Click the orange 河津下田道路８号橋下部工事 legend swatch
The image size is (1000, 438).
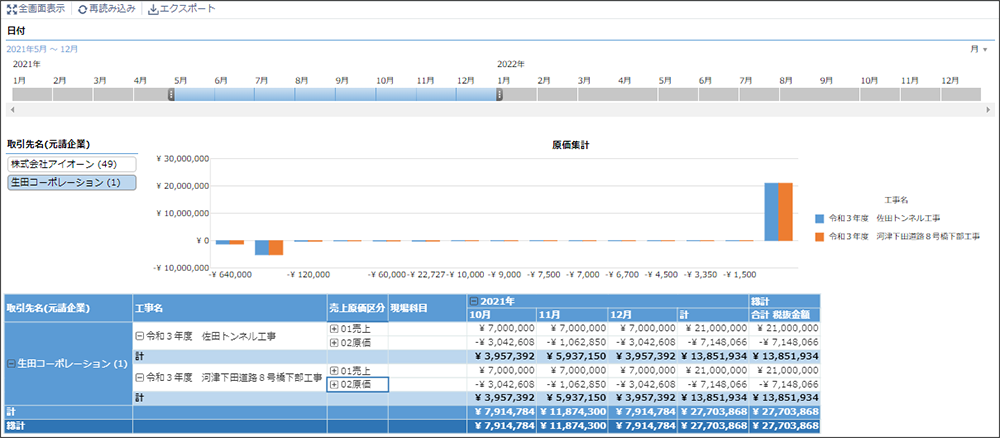click(820, 237)
